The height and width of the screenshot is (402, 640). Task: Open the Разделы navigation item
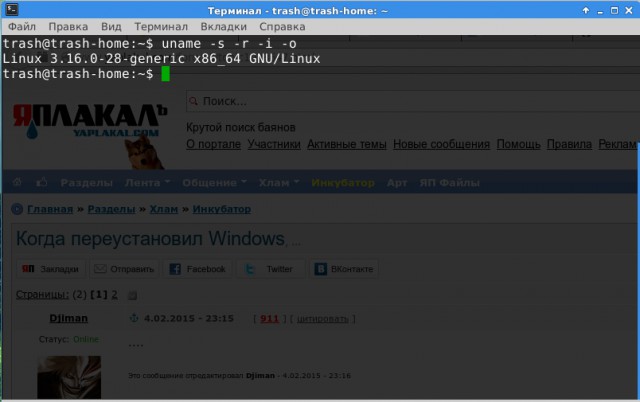pos(87,182)
